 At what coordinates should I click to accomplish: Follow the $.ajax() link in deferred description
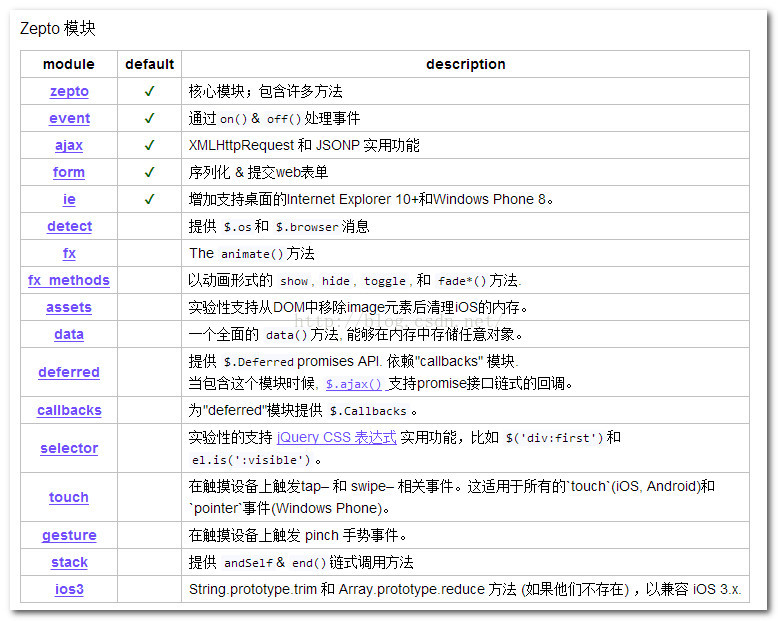coord(354,384)
